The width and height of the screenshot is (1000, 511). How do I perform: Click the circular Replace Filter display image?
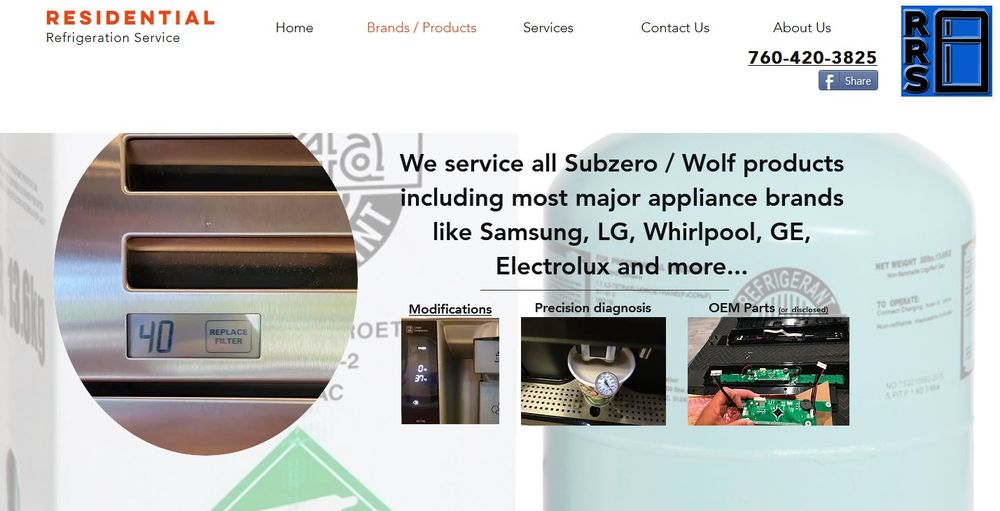coord(205,293)
